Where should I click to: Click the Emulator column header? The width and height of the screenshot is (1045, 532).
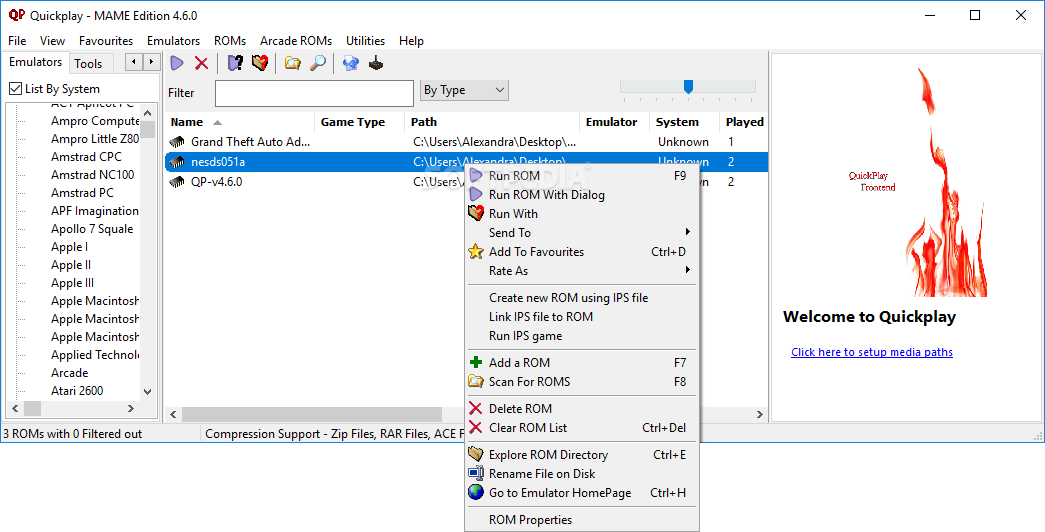614,122
